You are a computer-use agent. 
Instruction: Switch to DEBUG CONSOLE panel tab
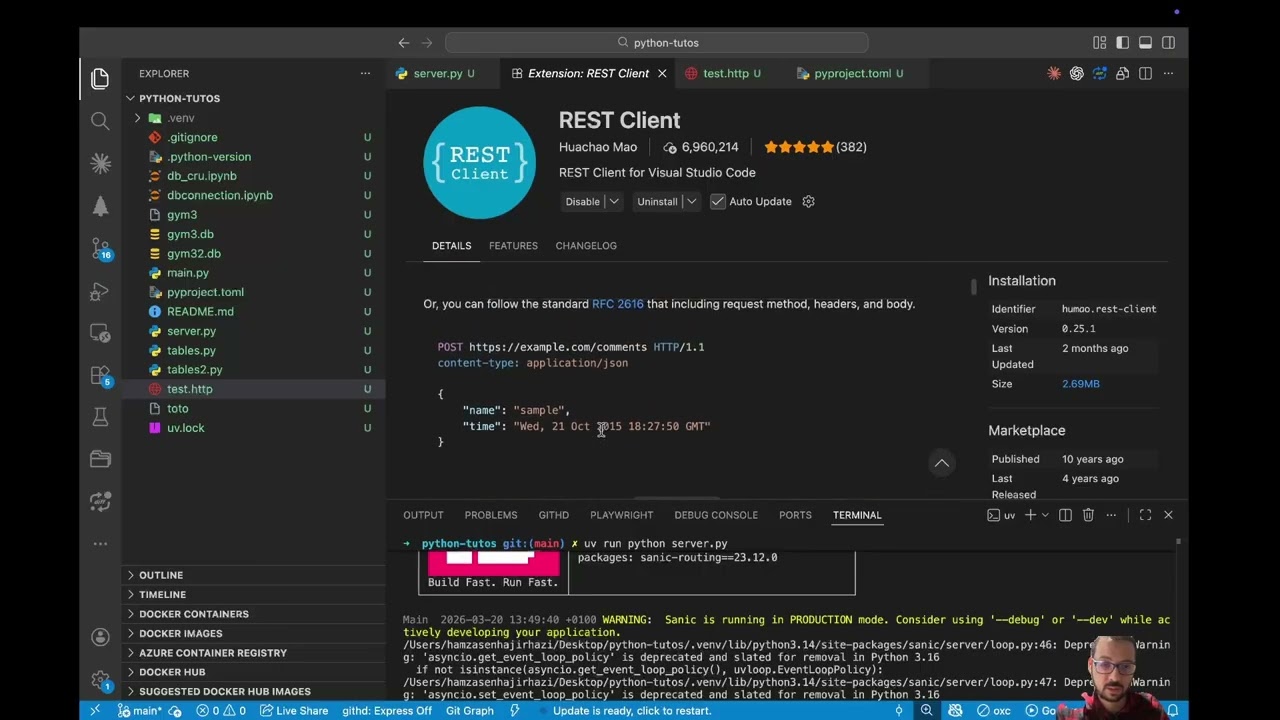tap(716, 515)
